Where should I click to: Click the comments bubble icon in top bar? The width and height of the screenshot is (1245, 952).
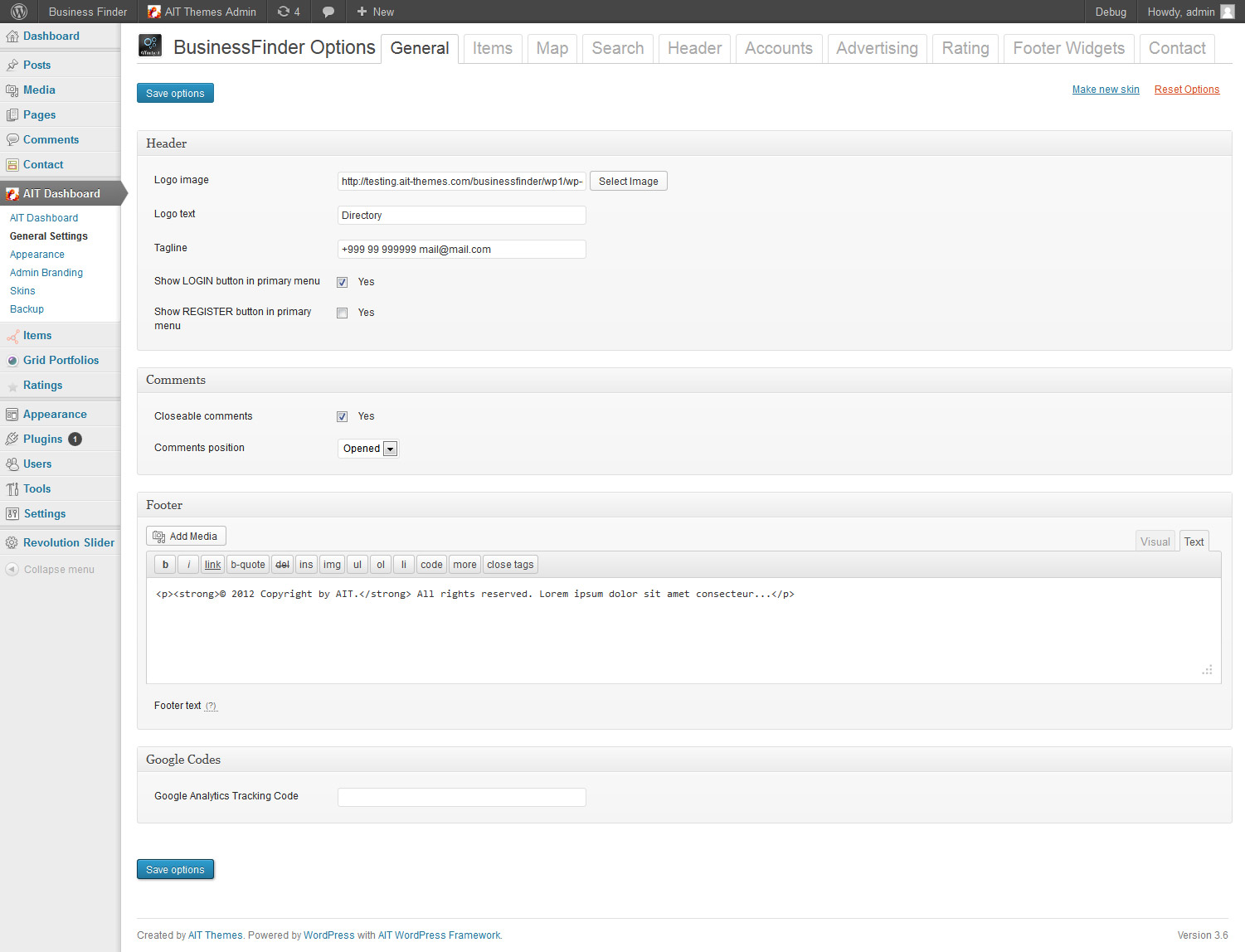click(x=328, y=12)
